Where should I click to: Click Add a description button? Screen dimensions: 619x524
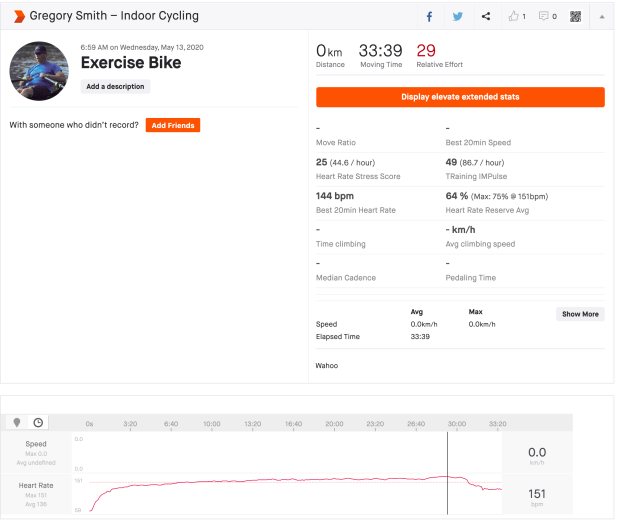115,87
